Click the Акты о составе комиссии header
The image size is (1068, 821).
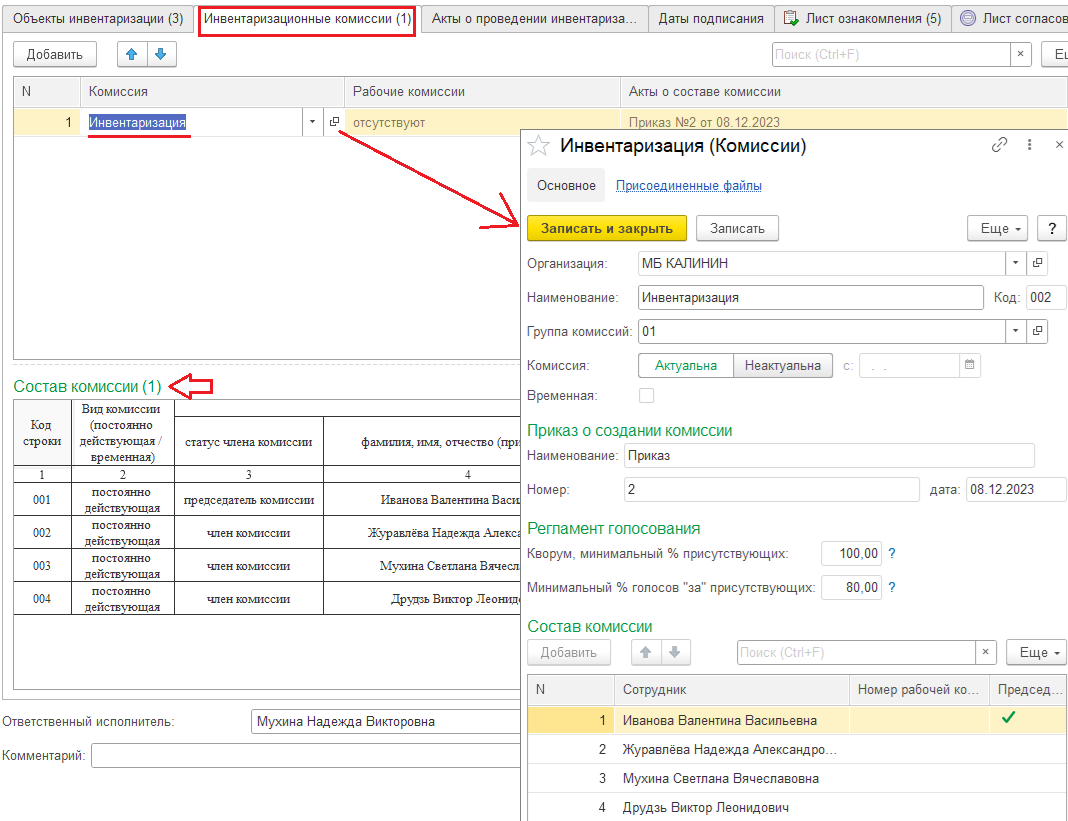tap(844, 91)
